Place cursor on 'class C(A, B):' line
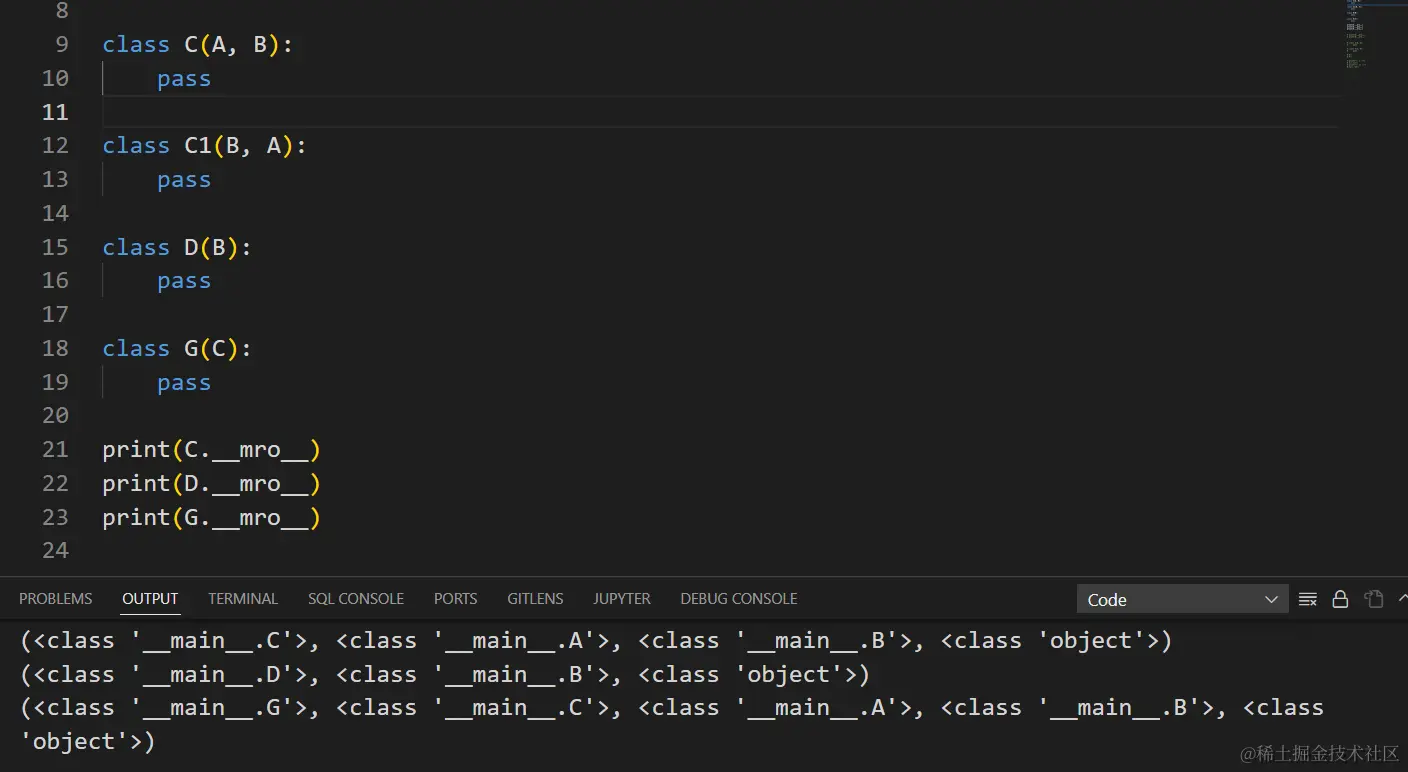The width and height of the screenshot is (1408, 772). coord(198,45)
